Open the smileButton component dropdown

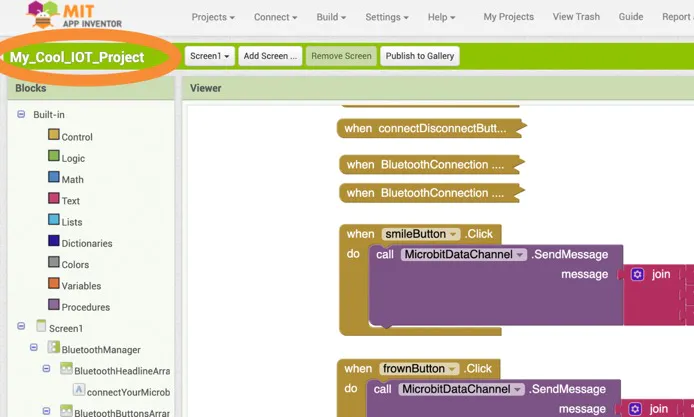[421, 234]
